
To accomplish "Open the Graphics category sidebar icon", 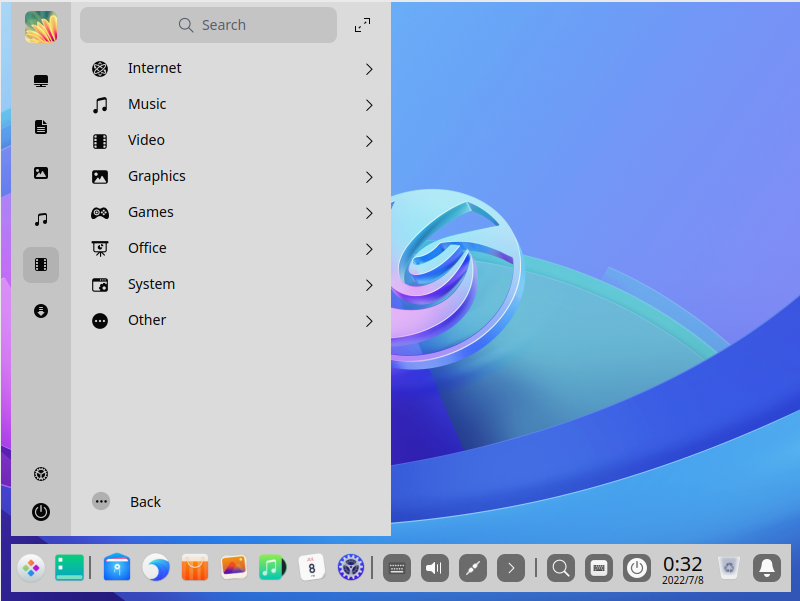I will (x=40, y=173).
